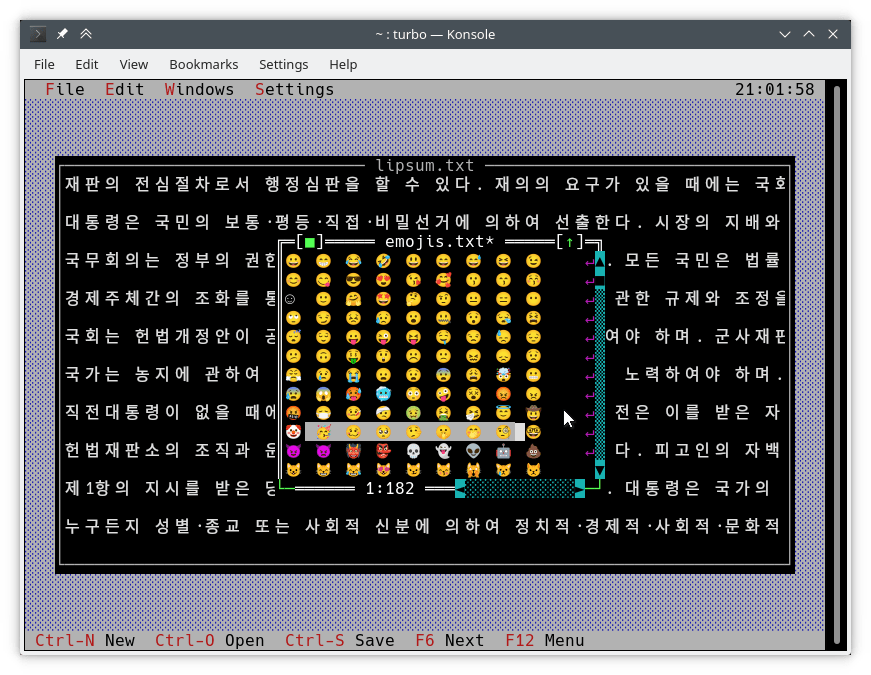Open the Konsole View menu
This screenshot has height=675, width=871.
click(133, 64)
